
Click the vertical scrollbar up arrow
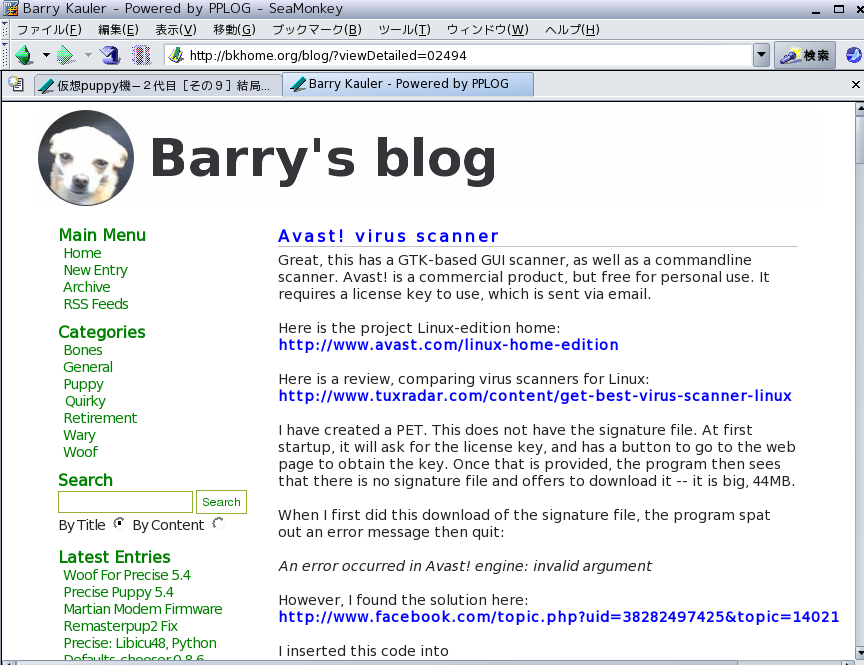point(860,109)
